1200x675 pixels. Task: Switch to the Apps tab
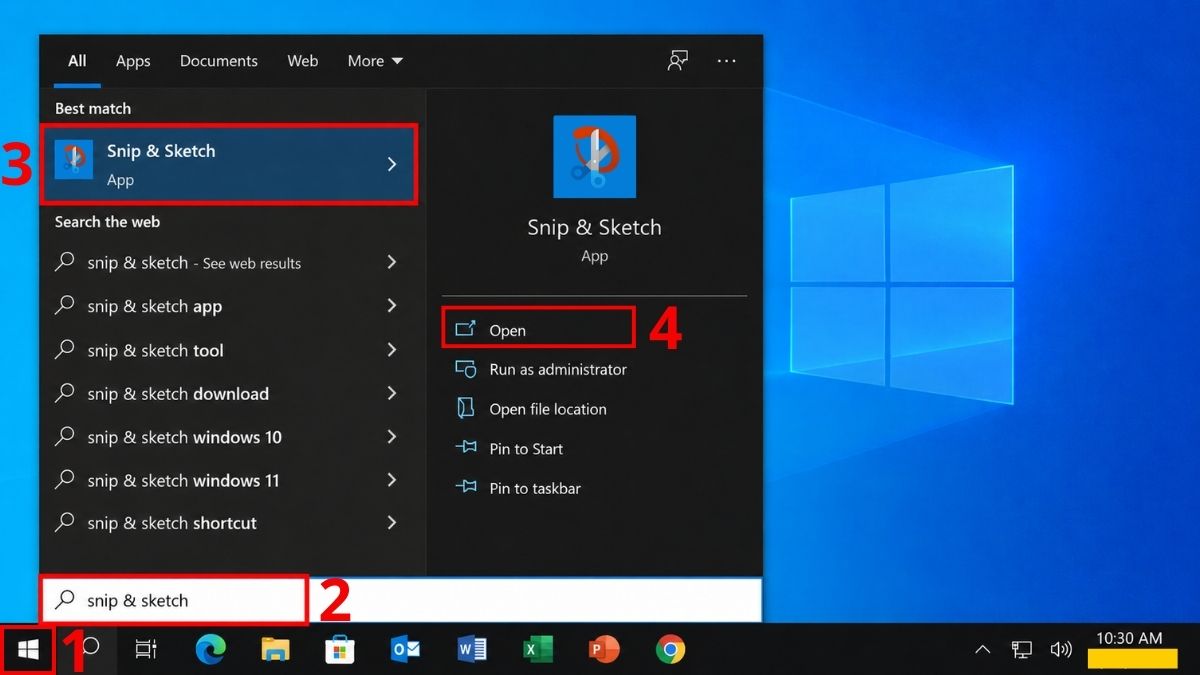click(x=133, y=61)
